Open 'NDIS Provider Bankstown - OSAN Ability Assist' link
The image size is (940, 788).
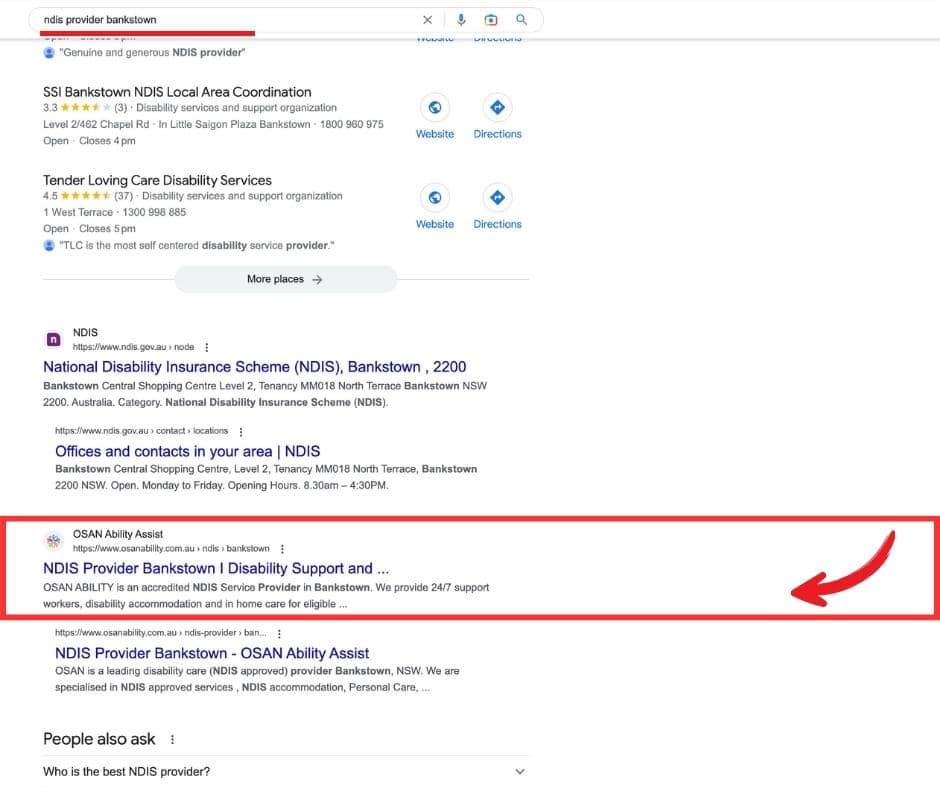tap(212, 653)
